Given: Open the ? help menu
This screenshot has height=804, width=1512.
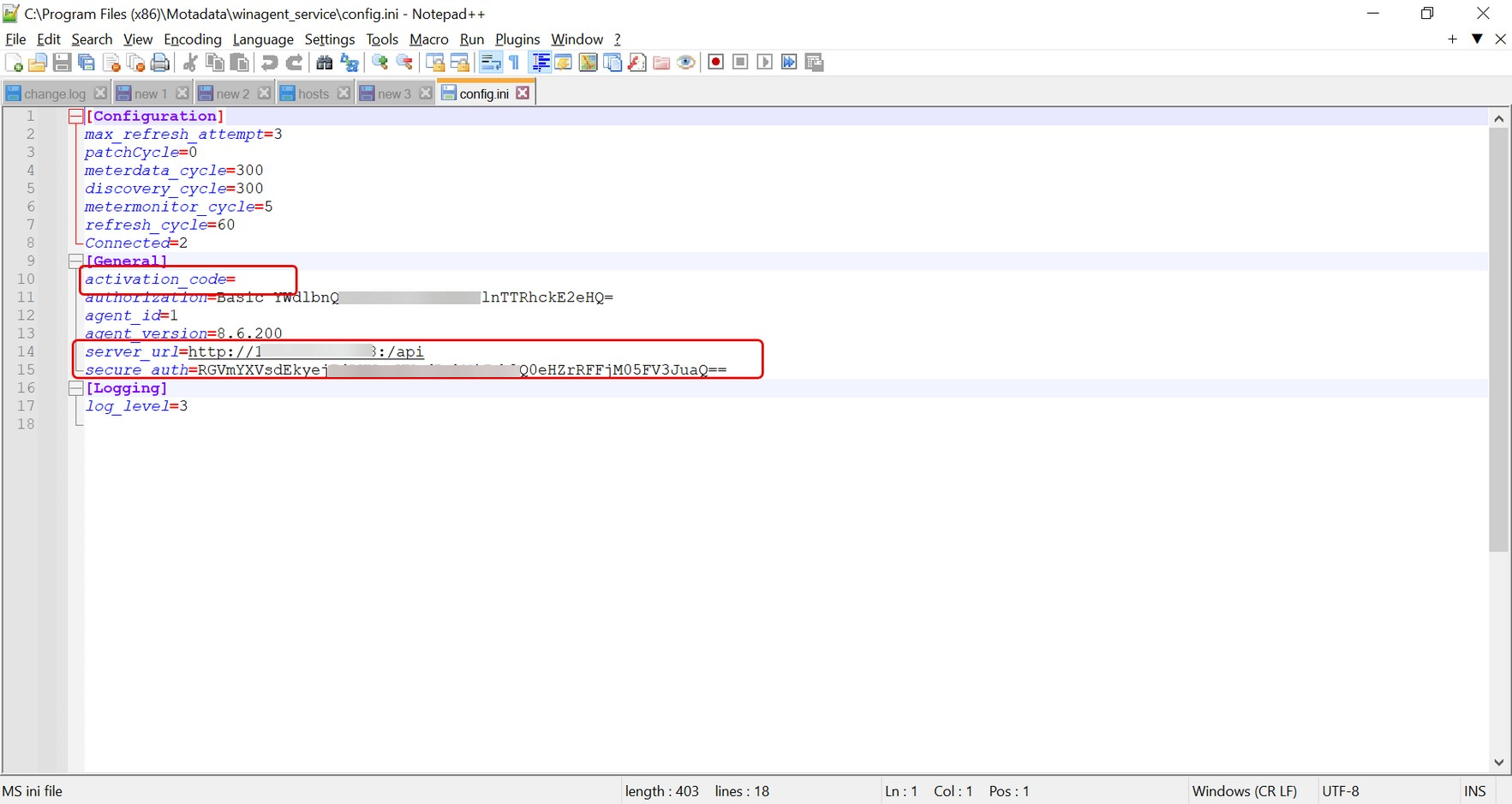Looking at the screenshot, I should tap(618, 39).
